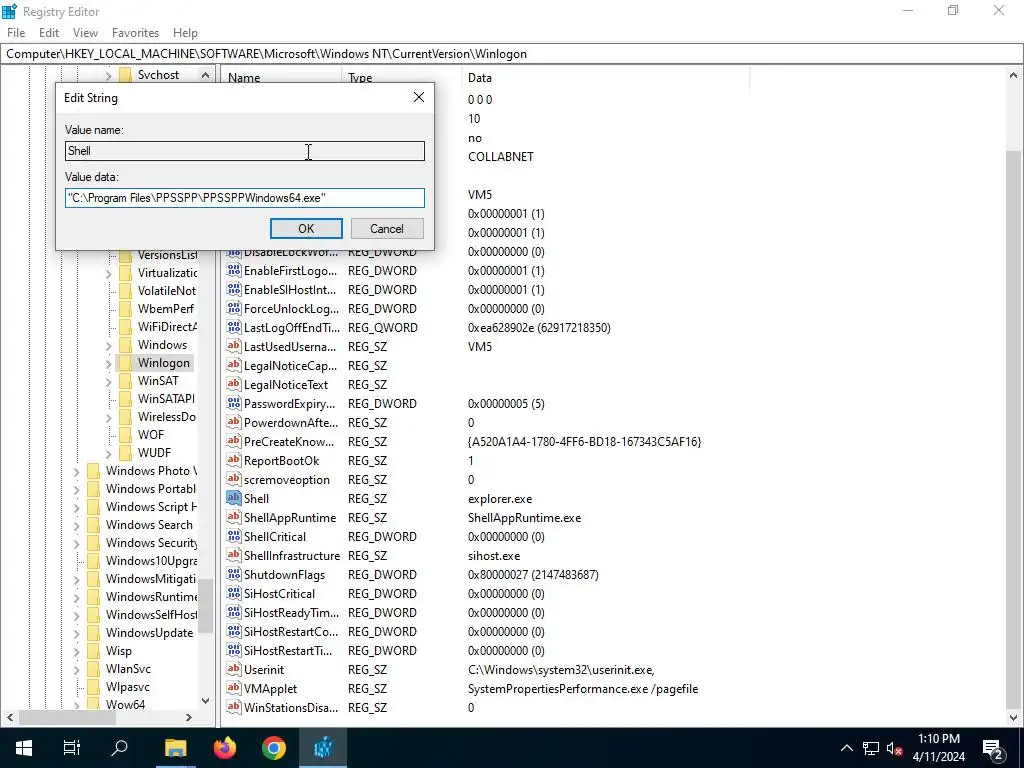Open File Explorer from the taskbar
Viewport: 1024px width, 768px height.
tap(175, 748)
